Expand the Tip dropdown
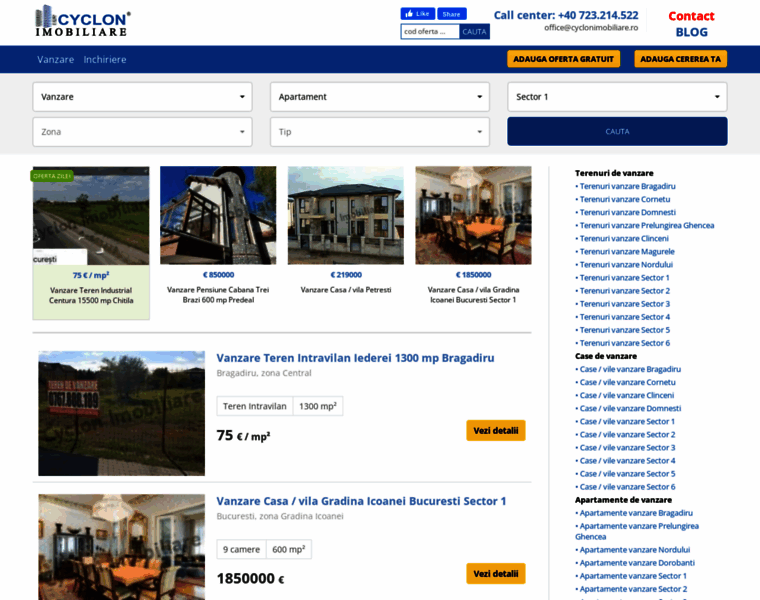760x600 pixels. (380, 132)
